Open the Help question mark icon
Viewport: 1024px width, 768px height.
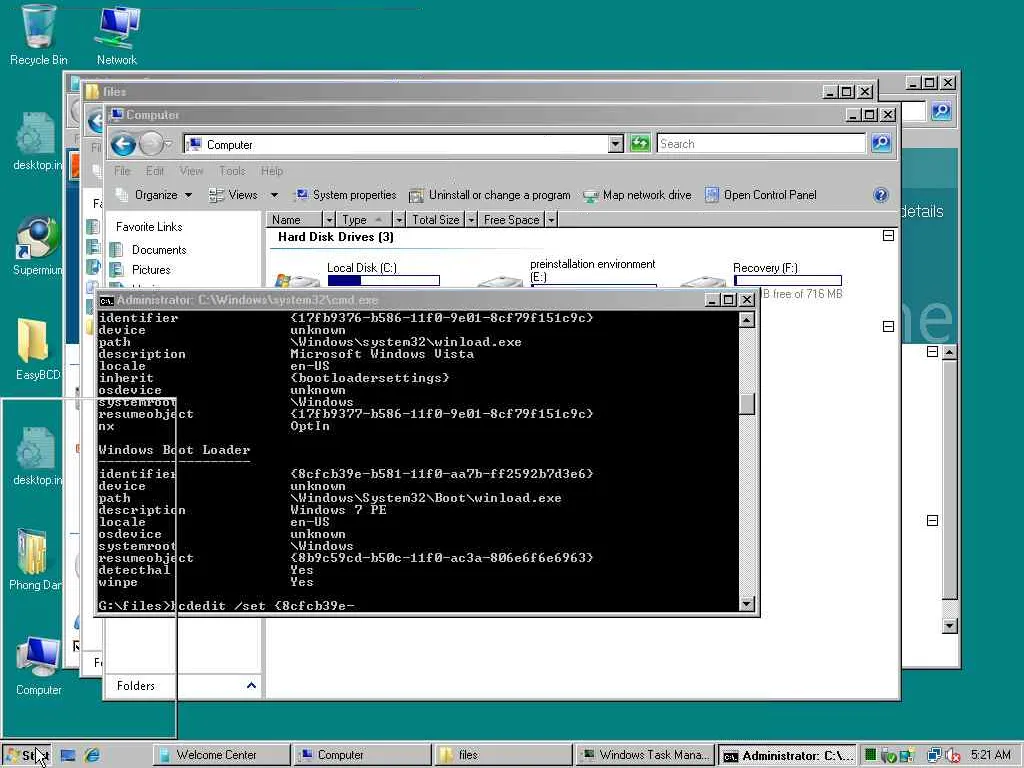[880, 195]
